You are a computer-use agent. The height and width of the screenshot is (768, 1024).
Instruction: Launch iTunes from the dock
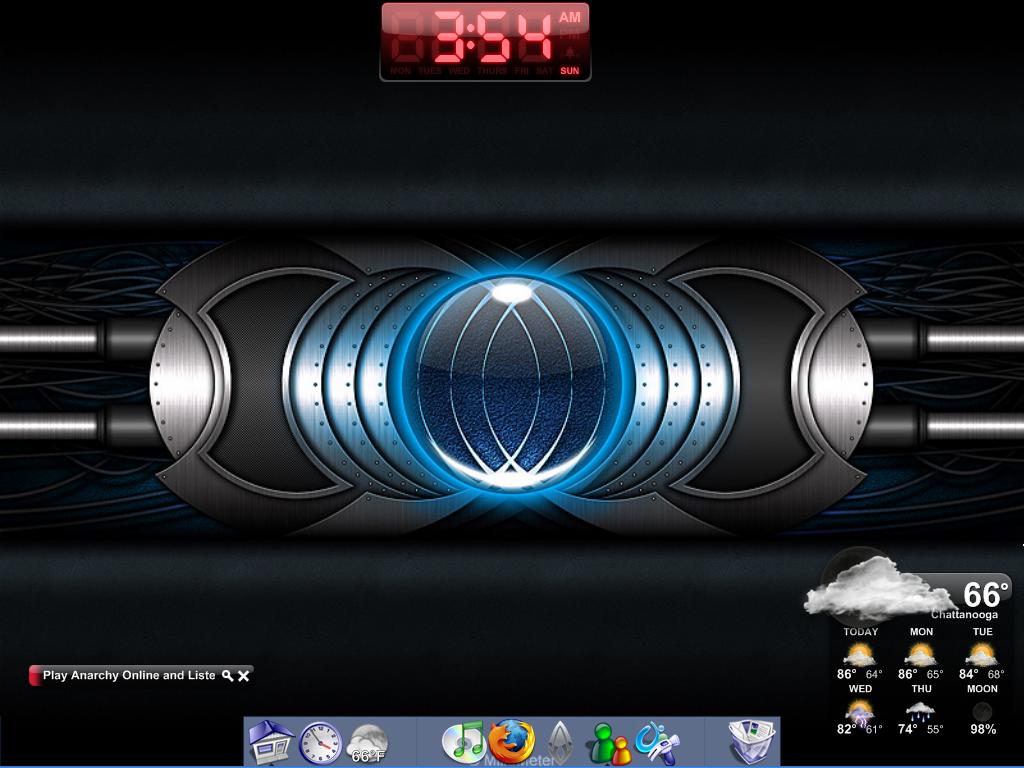point(463,742)
